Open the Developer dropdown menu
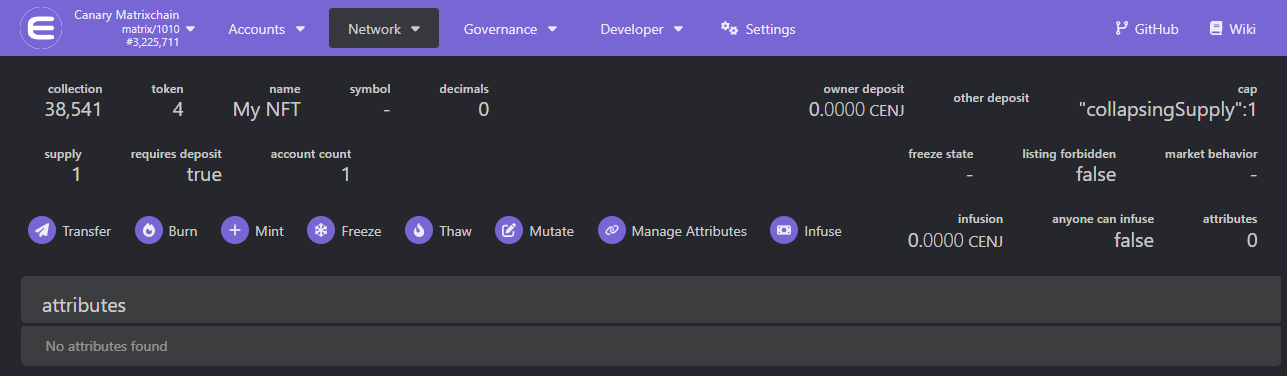1287x376 pixels. click(x=642, y=29)
